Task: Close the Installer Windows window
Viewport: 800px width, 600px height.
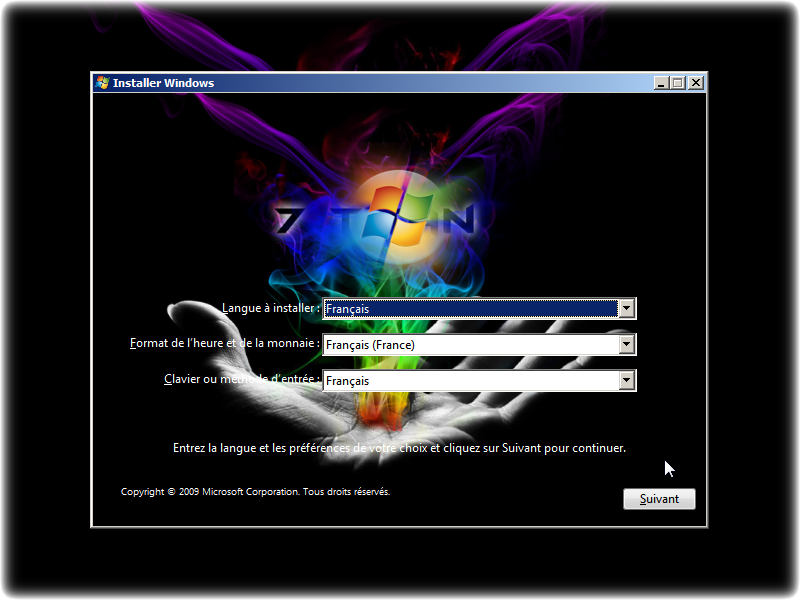Action: pos(695,83)
